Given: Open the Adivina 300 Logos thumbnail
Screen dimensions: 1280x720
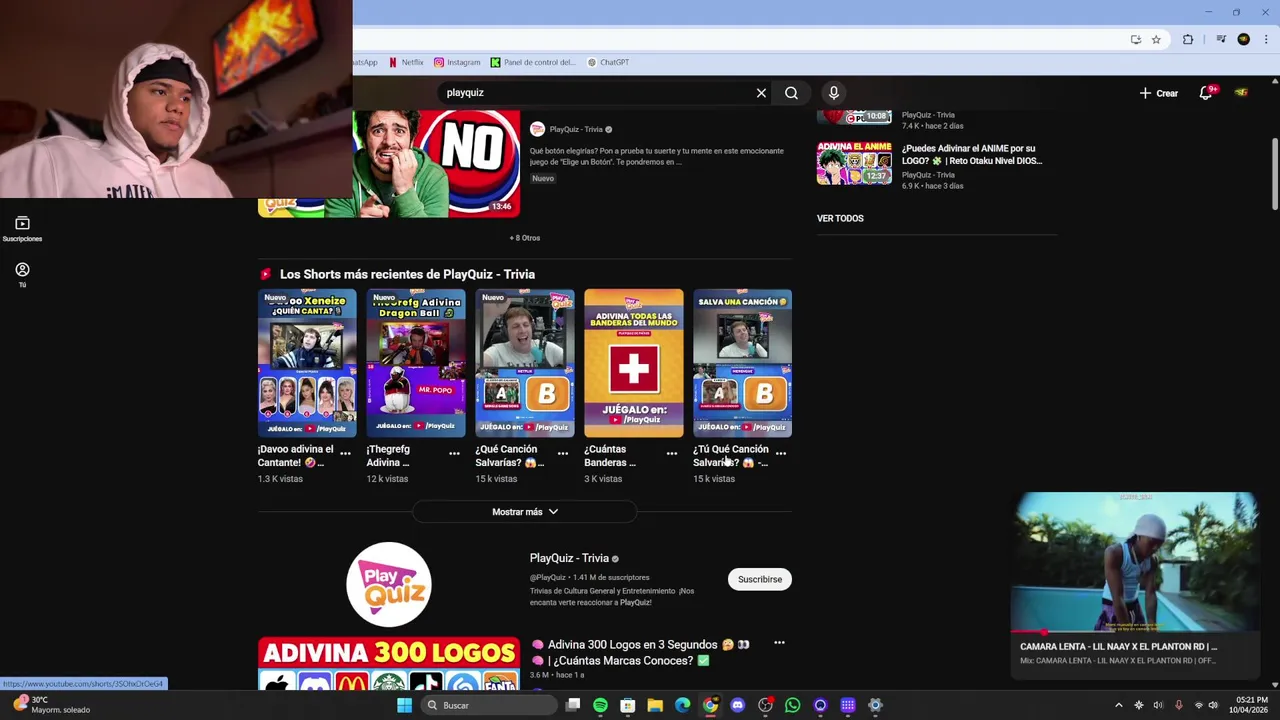Looking at the screenshot, I should click(389, 664).
